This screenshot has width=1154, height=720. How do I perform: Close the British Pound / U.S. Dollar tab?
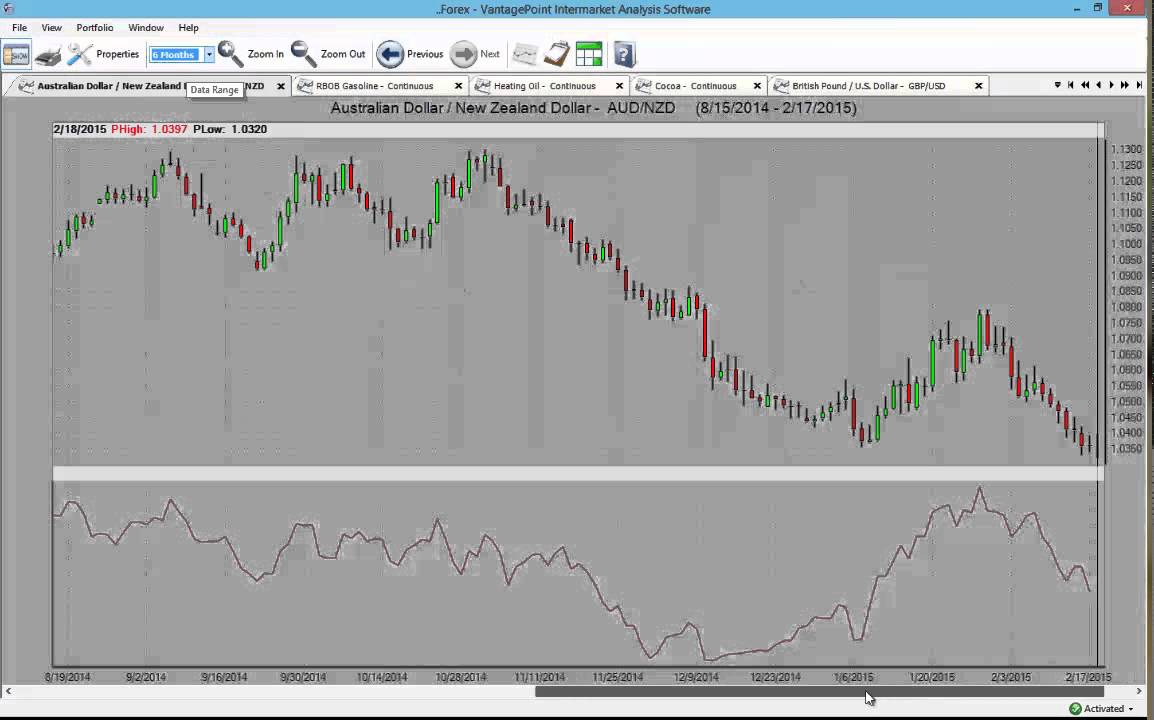click(979, 86)
